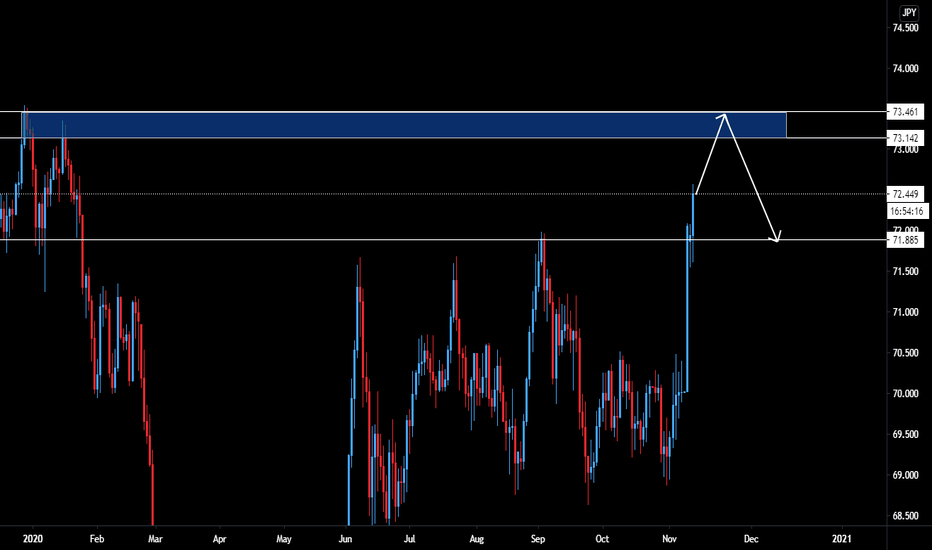Click the 71.000 price axis tick
932x550 pixels.
point(905,312)
